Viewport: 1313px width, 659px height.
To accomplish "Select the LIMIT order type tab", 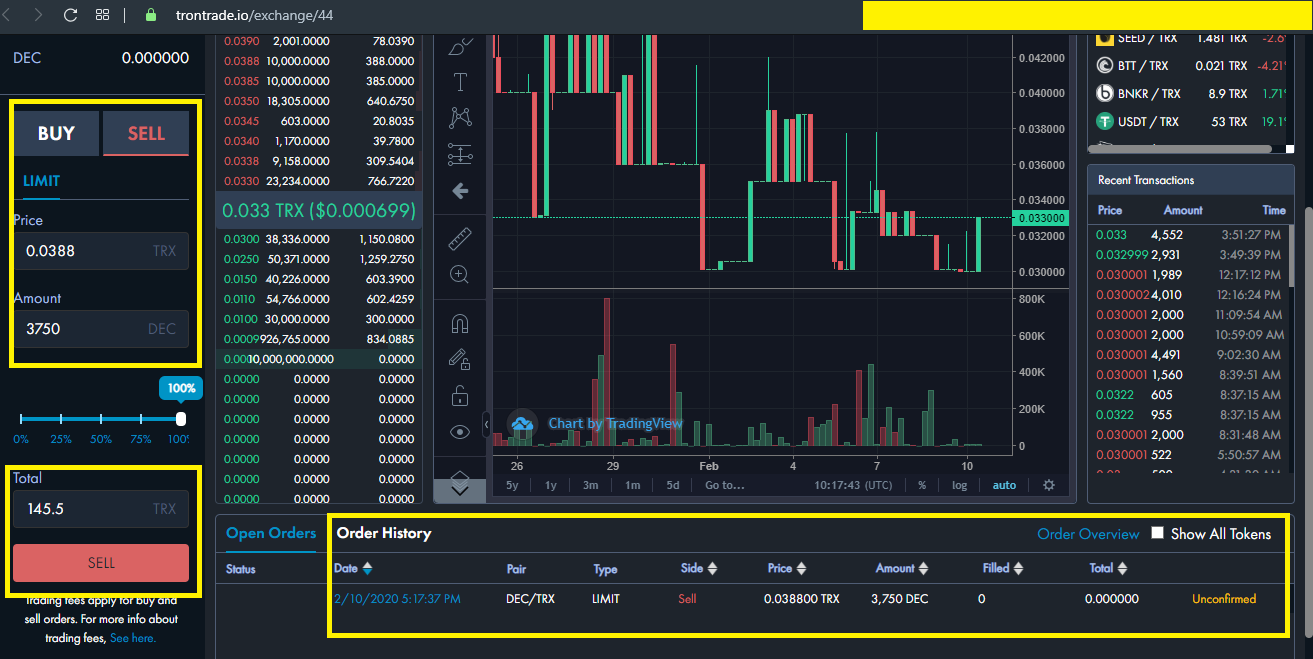I will (42, 181).
